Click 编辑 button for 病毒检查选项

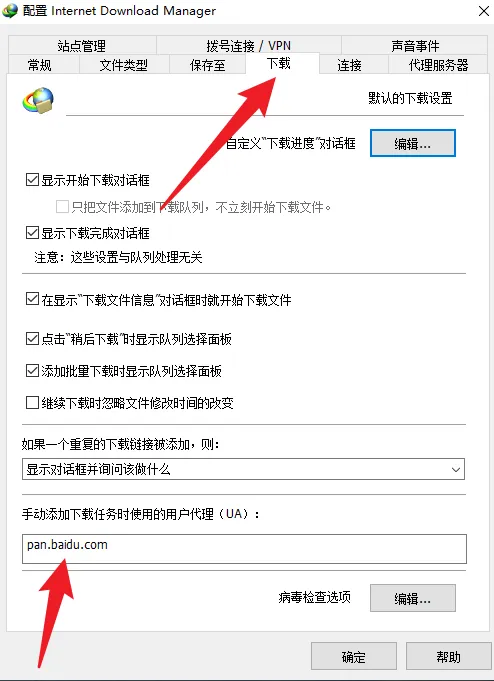tap(412, 598)
